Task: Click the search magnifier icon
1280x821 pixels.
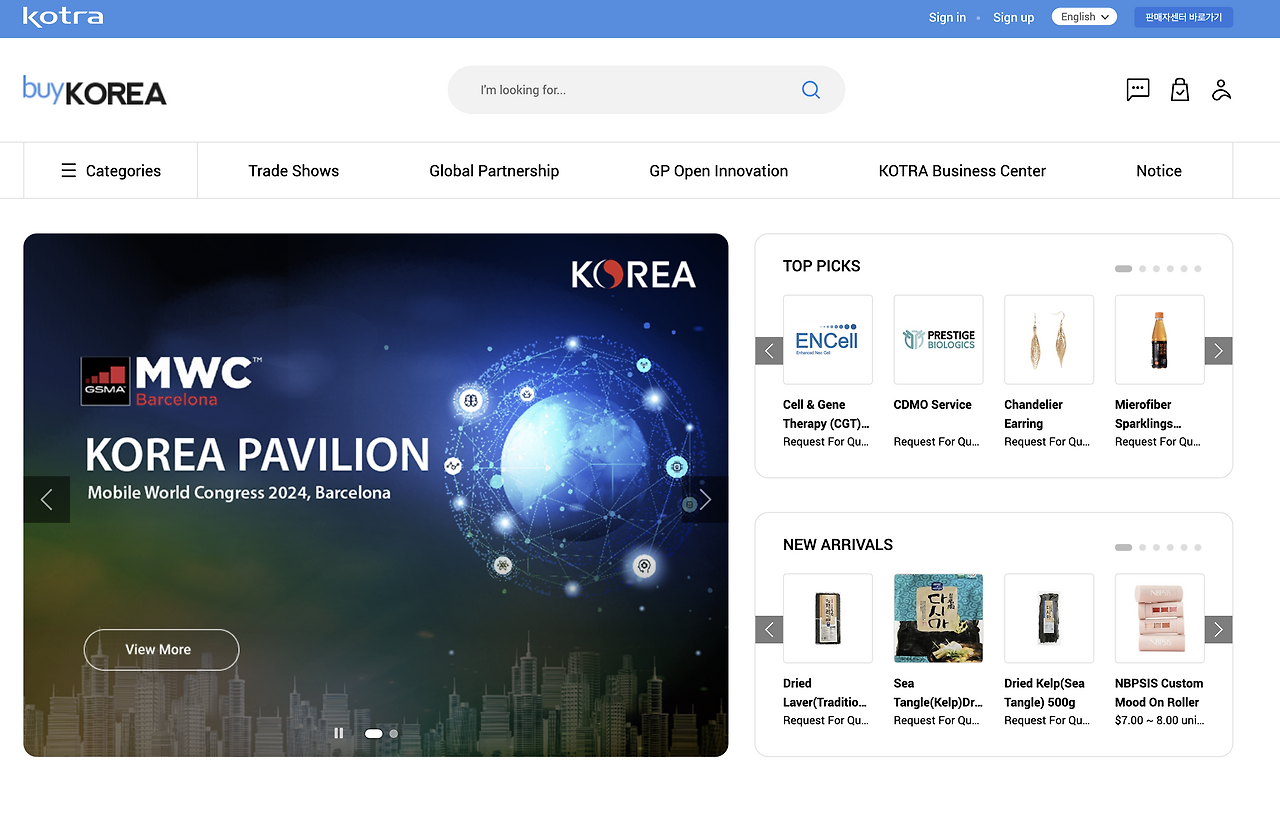Action: coord(811,90)
